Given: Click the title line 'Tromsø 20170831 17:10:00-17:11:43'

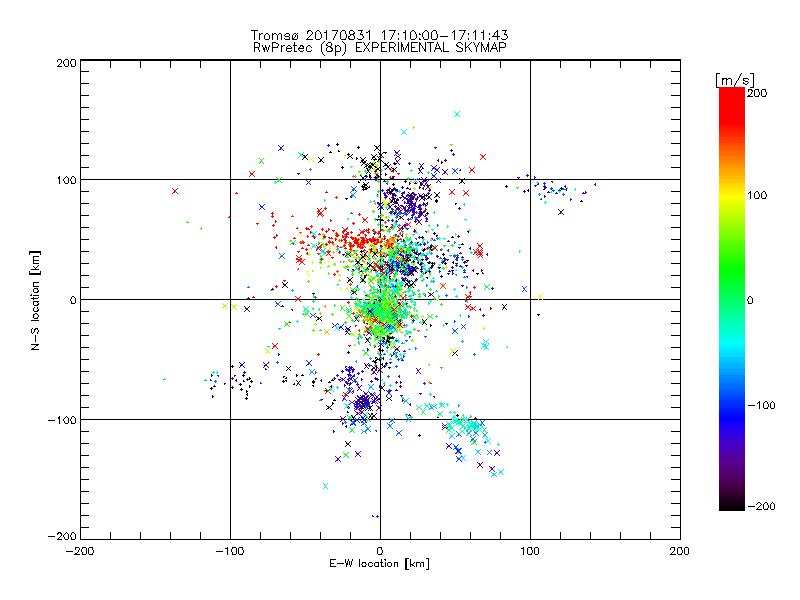Looking at the screenshot, I should pyautogui.click(x=379, y=35).
